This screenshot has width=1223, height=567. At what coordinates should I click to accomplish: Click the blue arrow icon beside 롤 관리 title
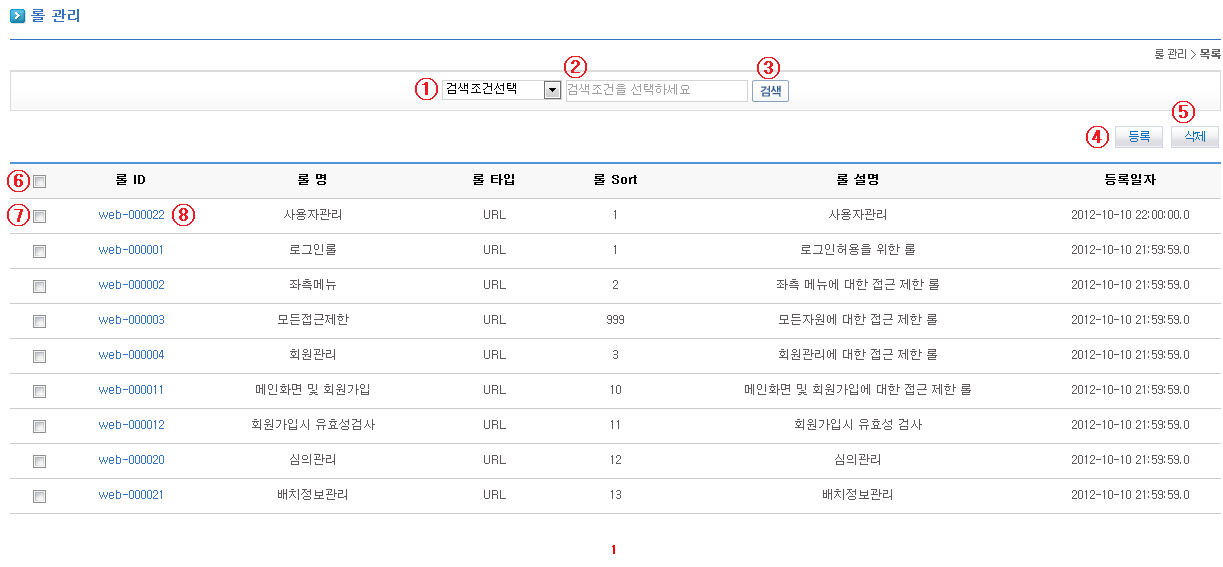click(17, 16)
